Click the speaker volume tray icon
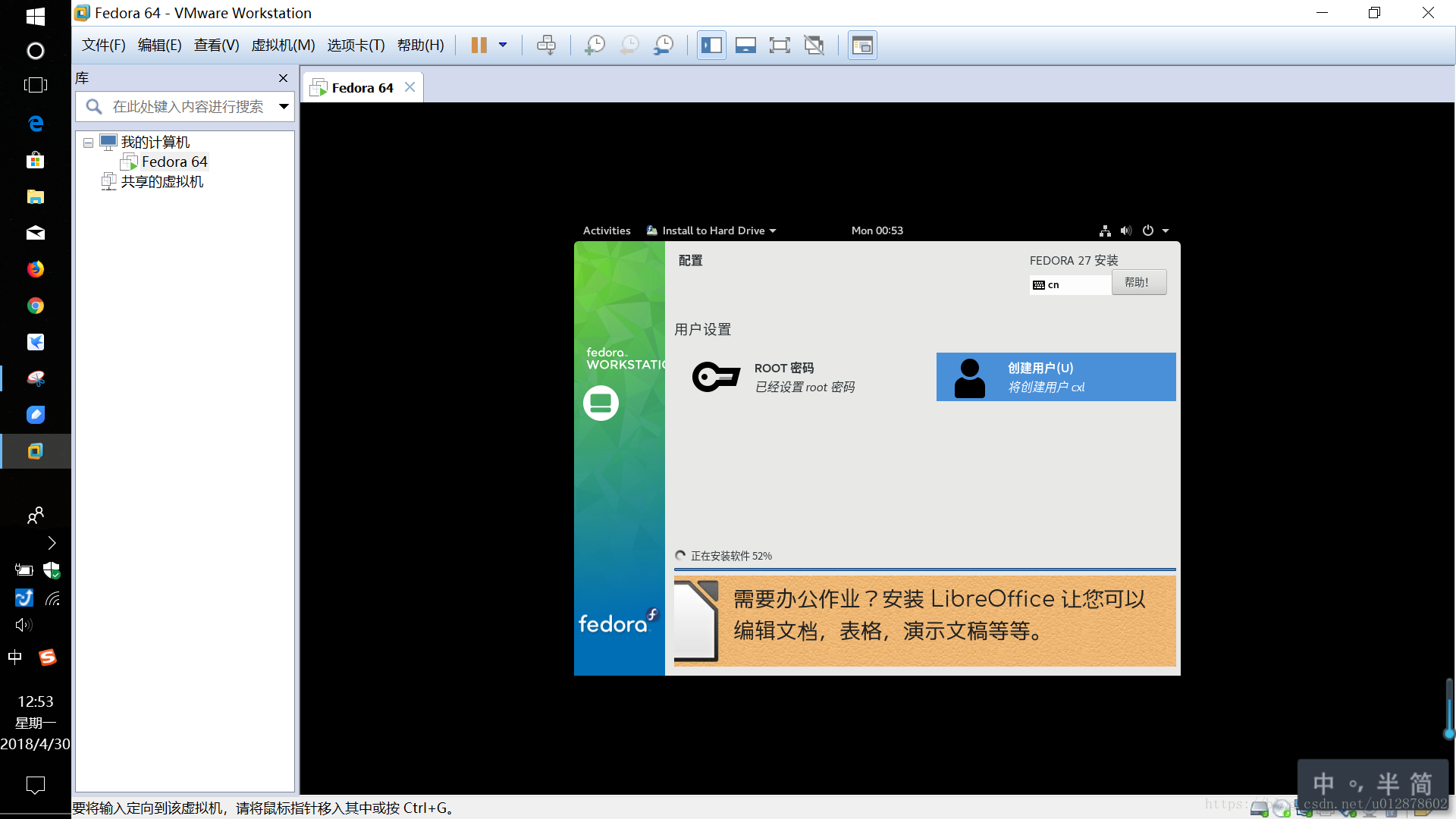Screen dimensions: 1456x819 coord(24,625)
